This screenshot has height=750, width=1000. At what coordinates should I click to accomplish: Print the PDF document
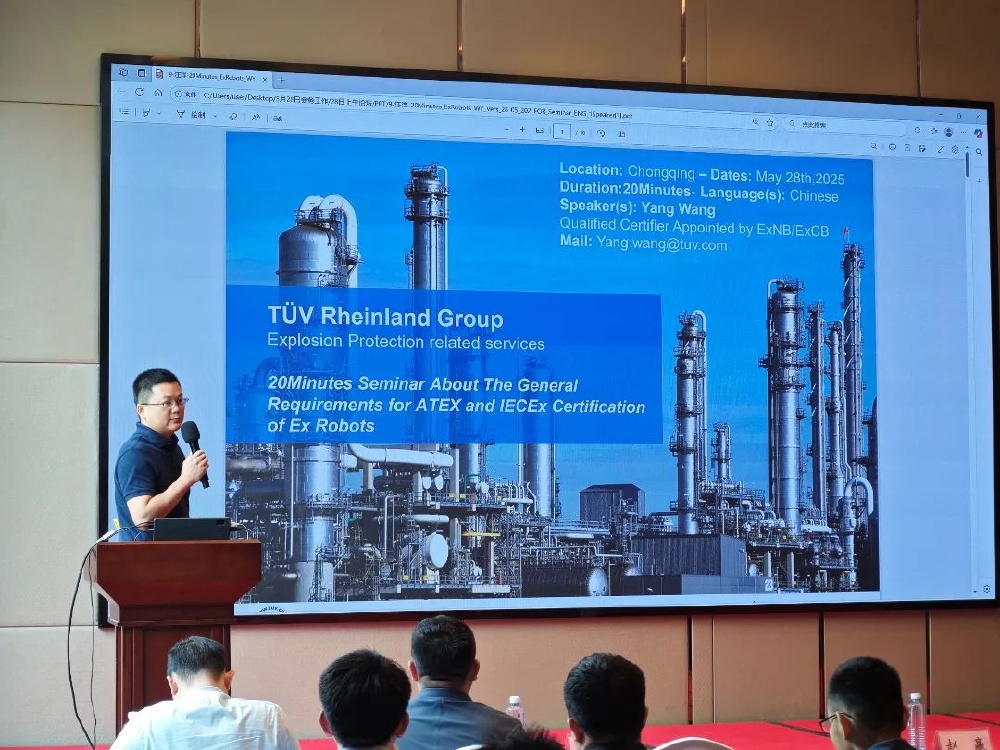tap(892, 147)
